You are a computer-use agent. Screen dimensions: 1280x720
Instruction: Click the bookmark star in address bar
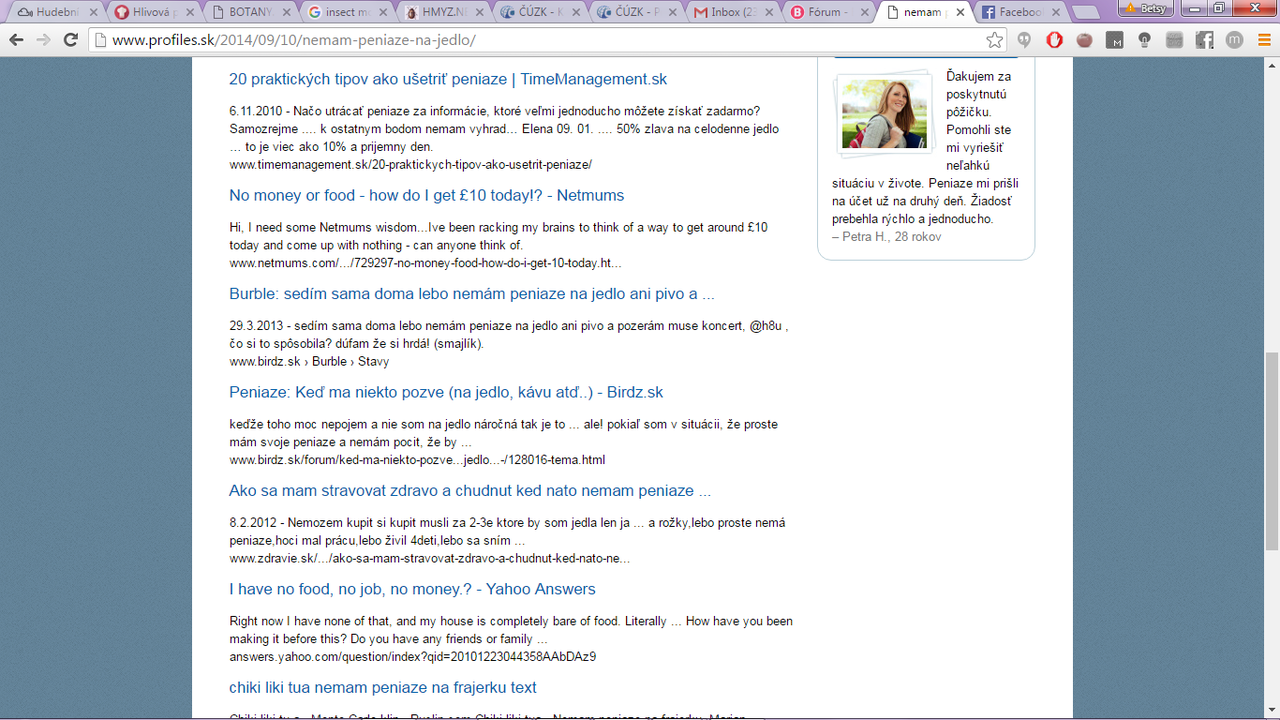coord(994,40)
